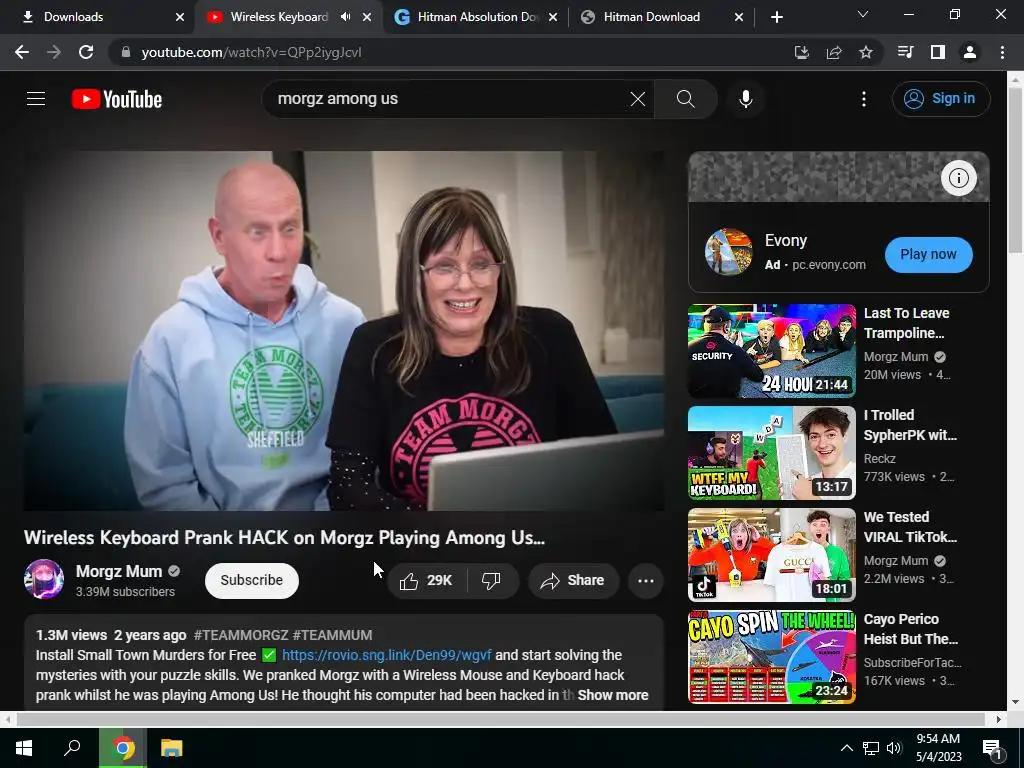1024x768 pixels.
Task: Mute tab via speaker icon
Action: coord(345,17)
